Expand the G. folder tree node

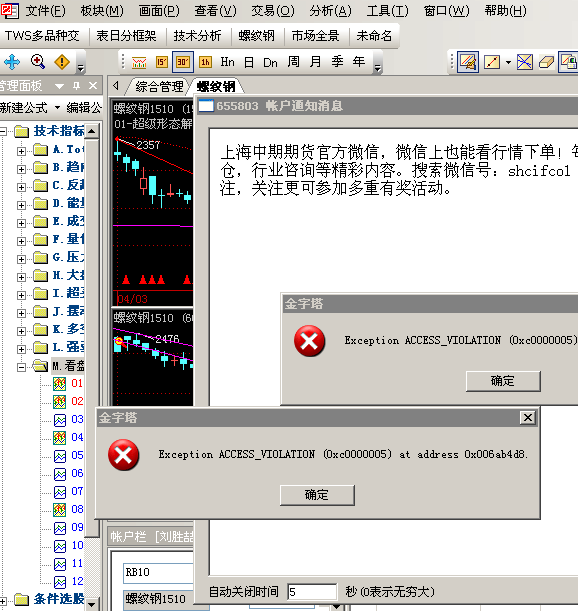[21, 259]
